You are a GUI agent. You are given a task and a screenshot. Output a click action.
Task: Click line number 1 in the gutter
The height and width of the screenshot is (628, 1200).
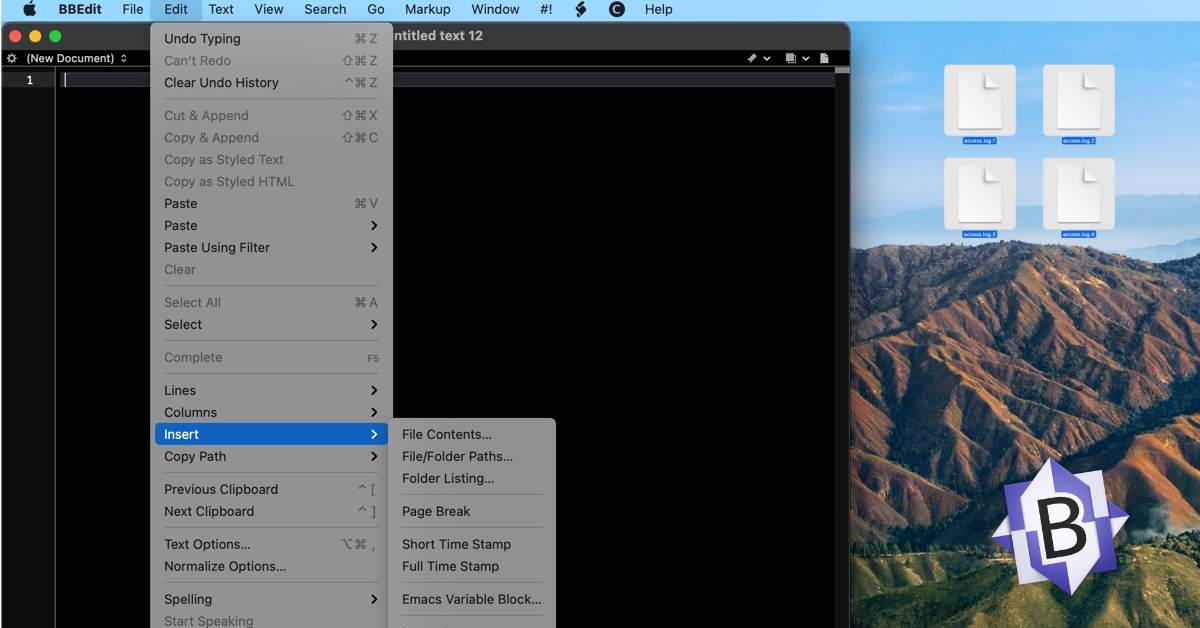coord(29,80)
